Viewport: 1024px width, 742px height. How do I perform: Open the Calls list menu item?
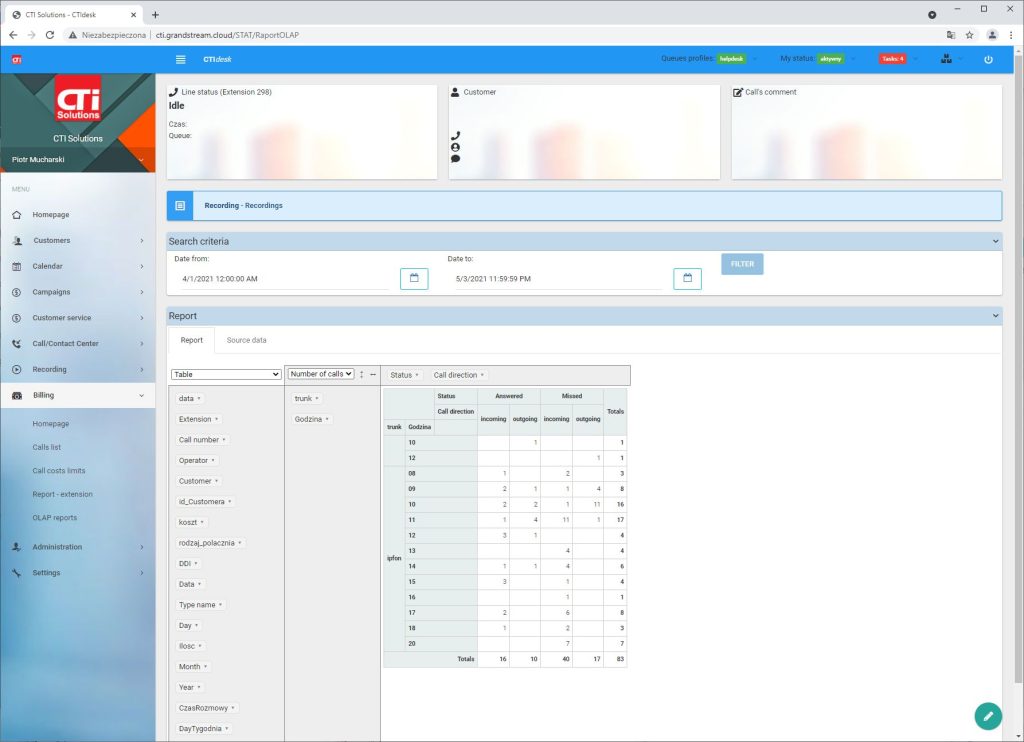[x=47, y=447]
